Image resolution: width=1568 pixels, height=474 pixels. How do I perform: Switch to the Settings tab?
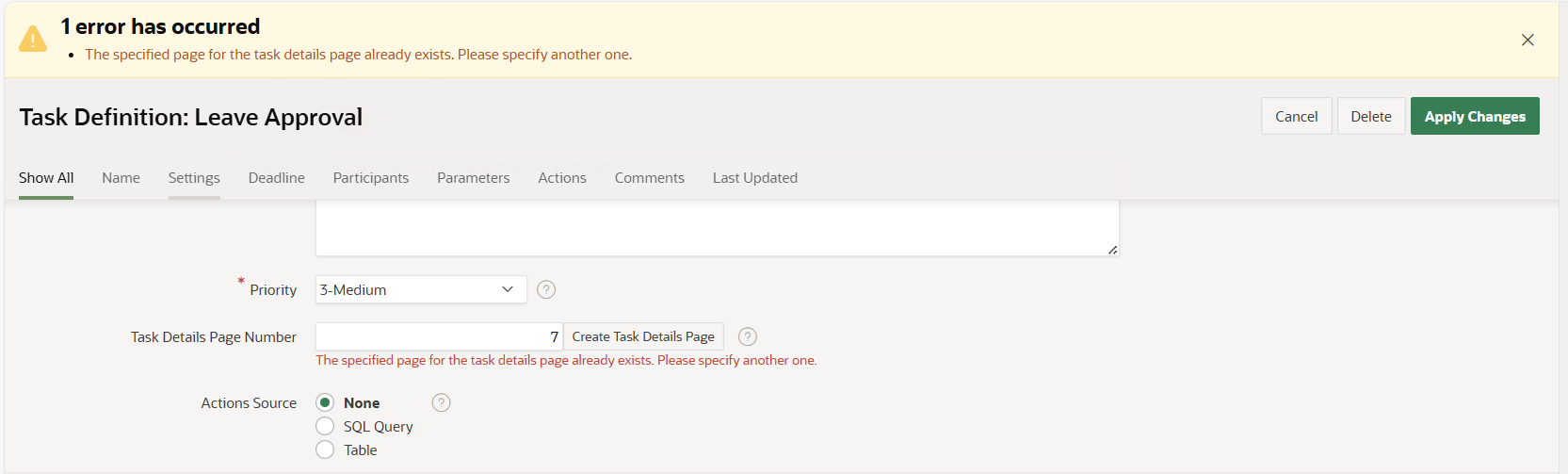(x=194, y=178)
